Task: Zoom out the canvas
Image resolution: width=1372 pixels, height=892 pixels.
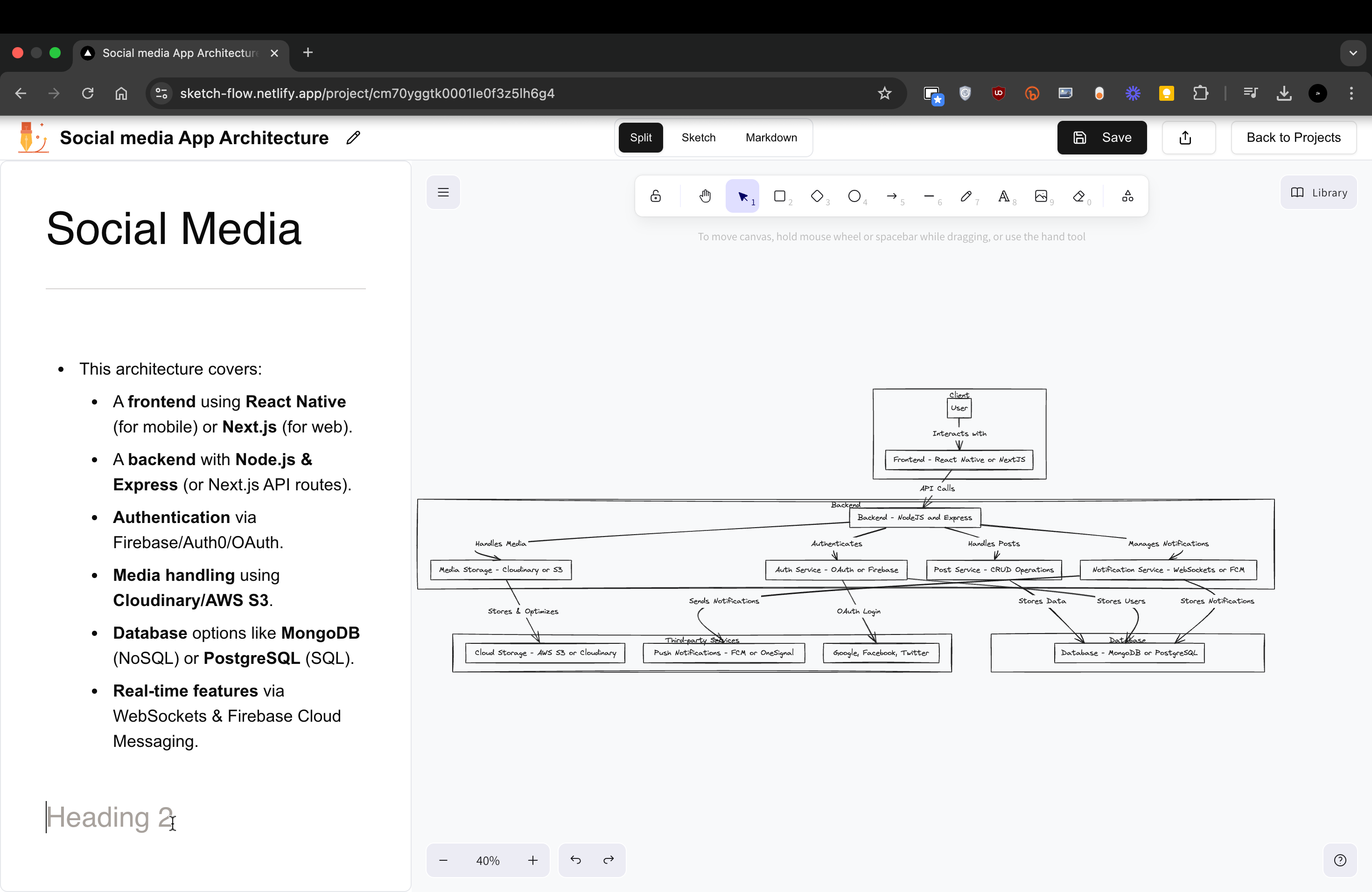Action: (443, 860)
